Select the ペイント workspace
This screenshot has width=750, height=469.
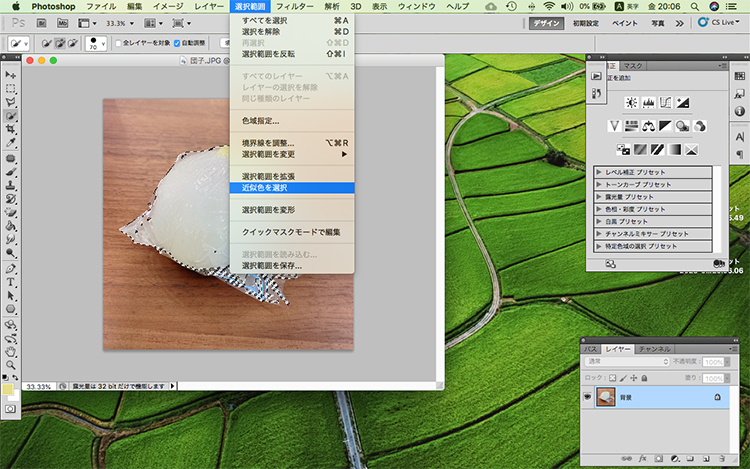click(625, 23)
